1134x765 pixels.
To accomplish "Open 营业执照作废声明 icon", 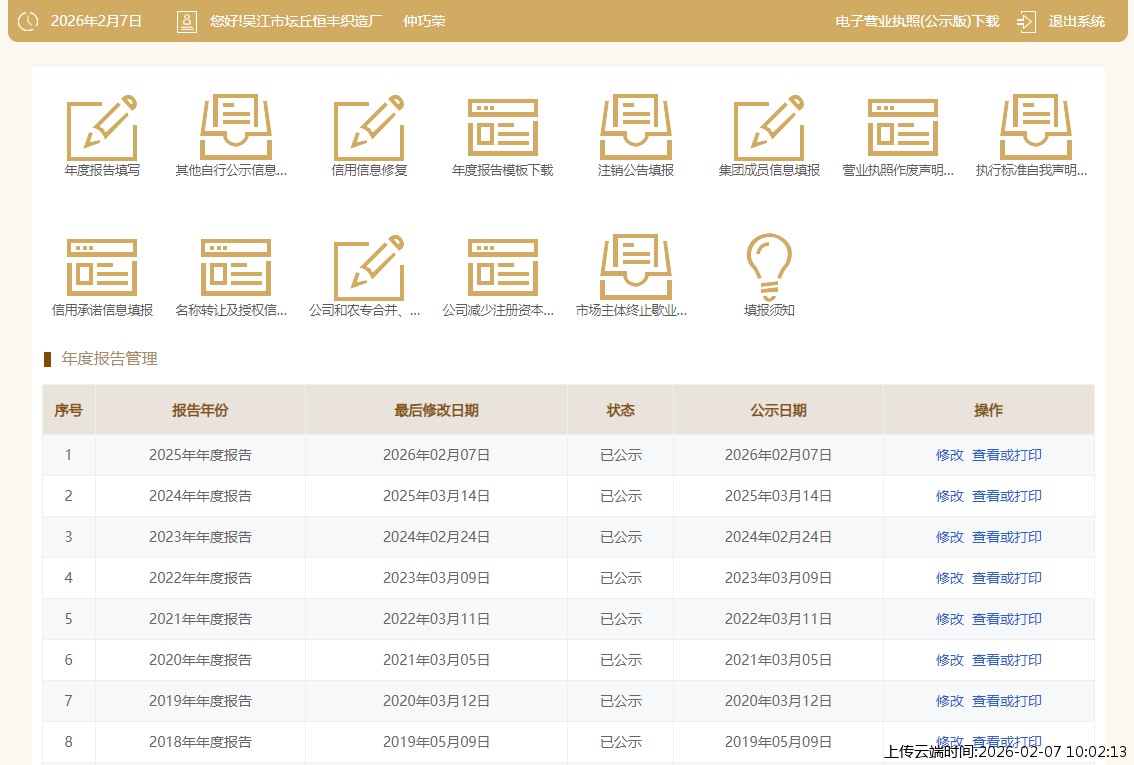I will click(x=902, y=128).
